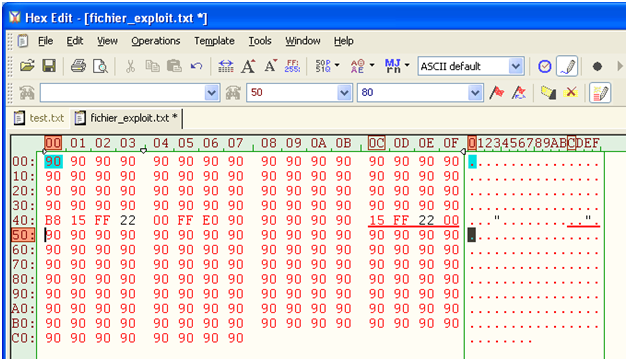Click byte B8 at row 40
Screen dimensions: 628x361
point(53,220)
